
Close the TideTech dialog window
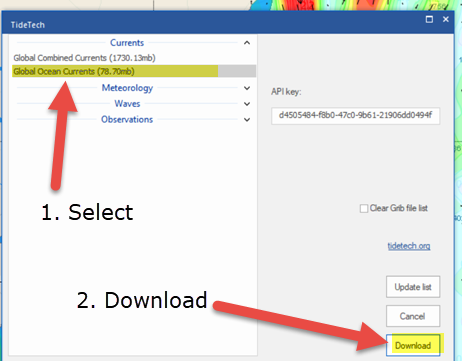coord(446,19)
